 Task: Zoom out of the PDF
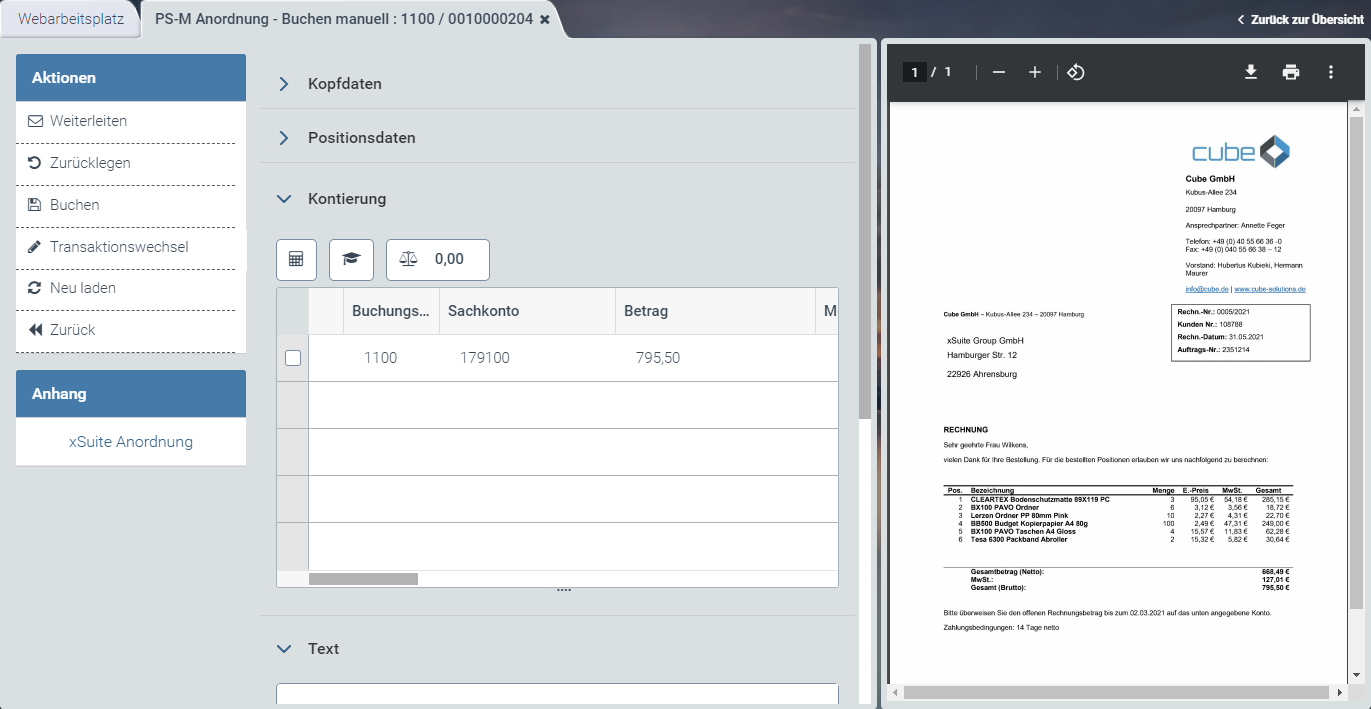coord(998,72)
